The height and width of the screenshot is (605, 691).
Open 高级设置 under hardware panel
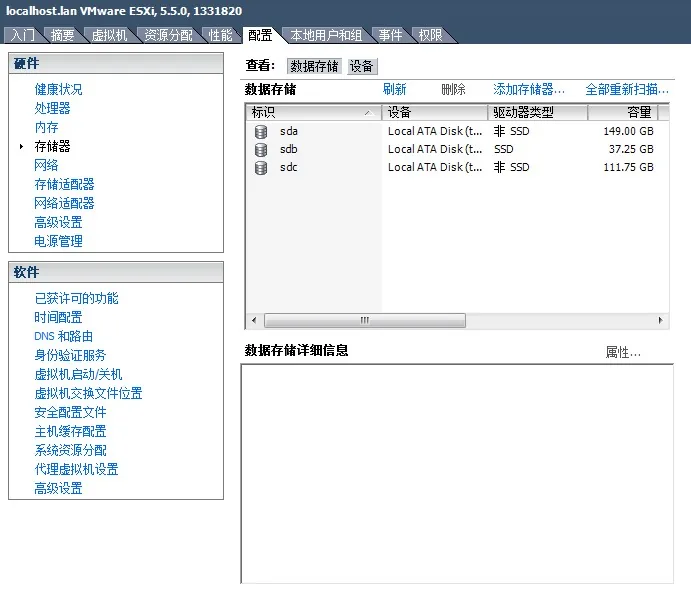click(x=58, y=222)
